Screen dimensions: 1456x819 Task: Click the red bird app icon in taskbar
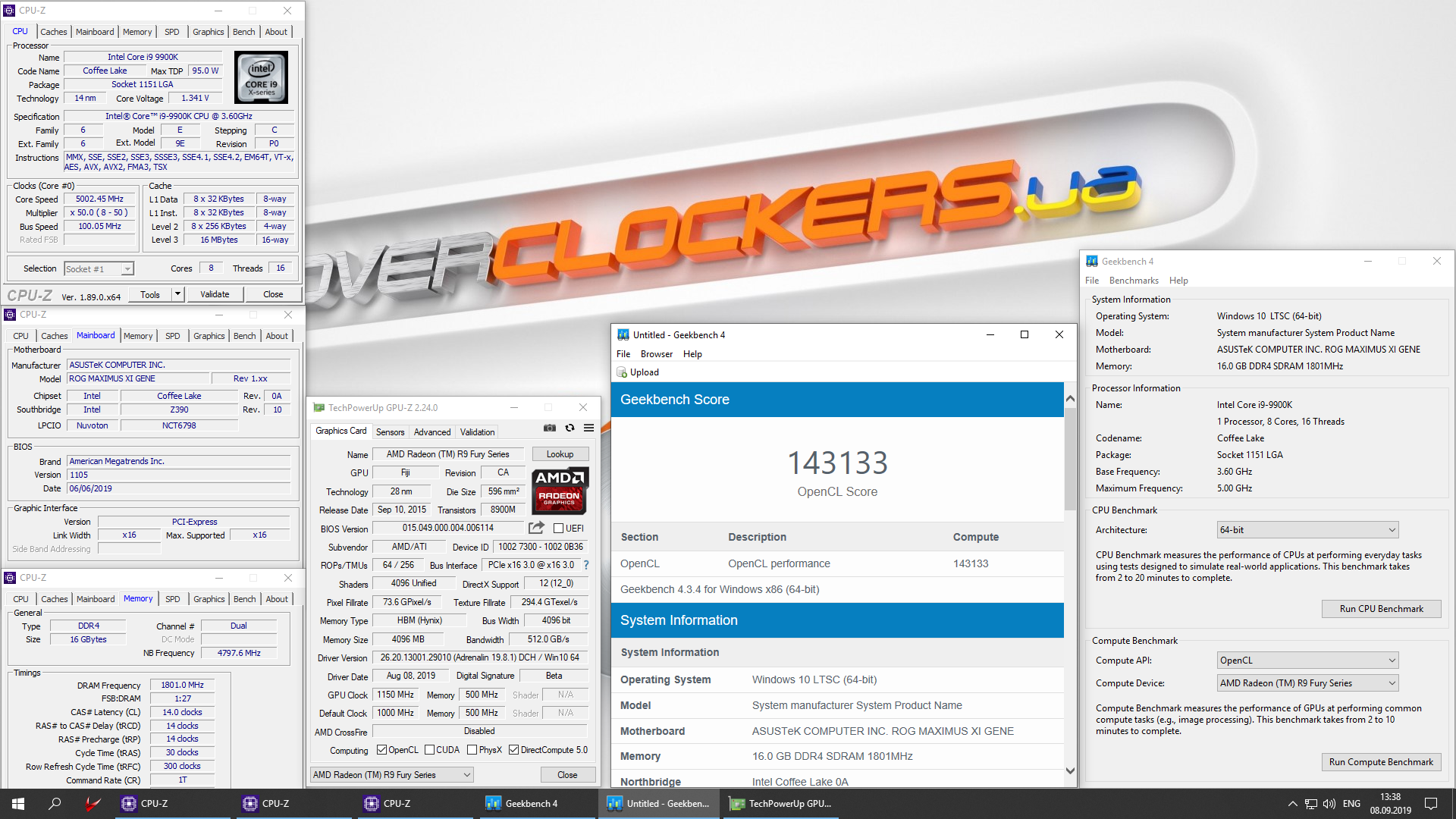point(93,804)
